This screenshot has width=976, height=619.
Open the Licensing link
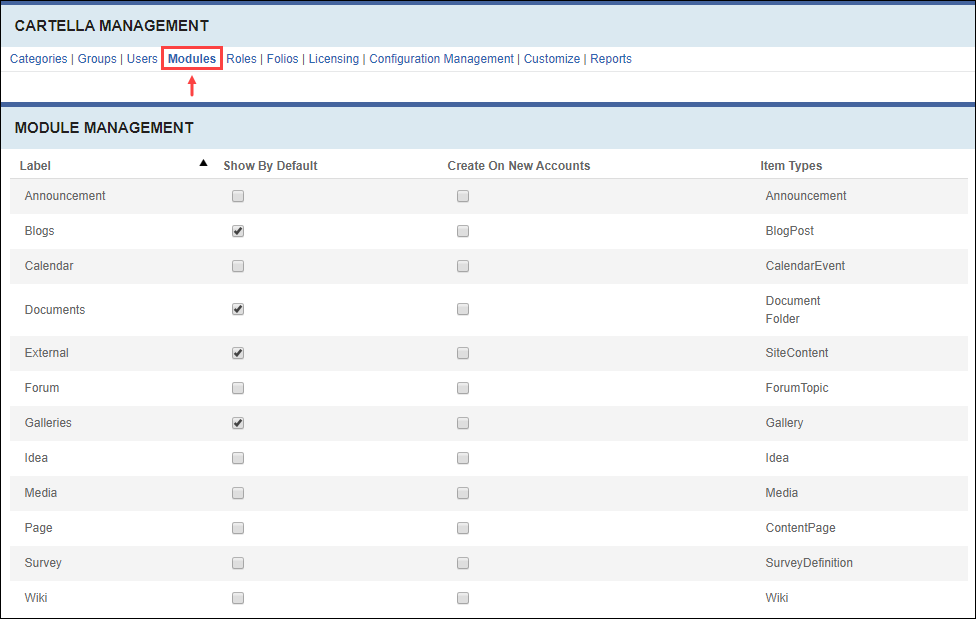click(x=334, y=59)
